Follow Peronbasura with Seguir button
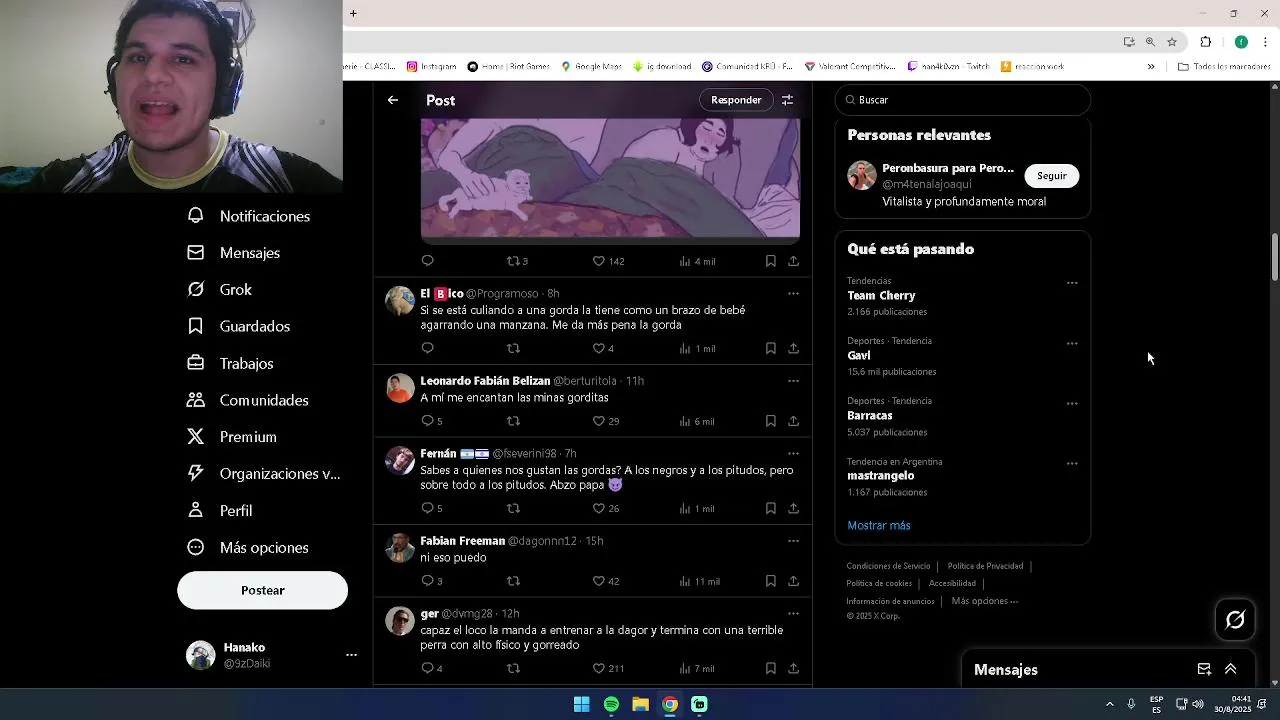The height and width of the screenshot is (720, 1280). tap(1051, 176)
